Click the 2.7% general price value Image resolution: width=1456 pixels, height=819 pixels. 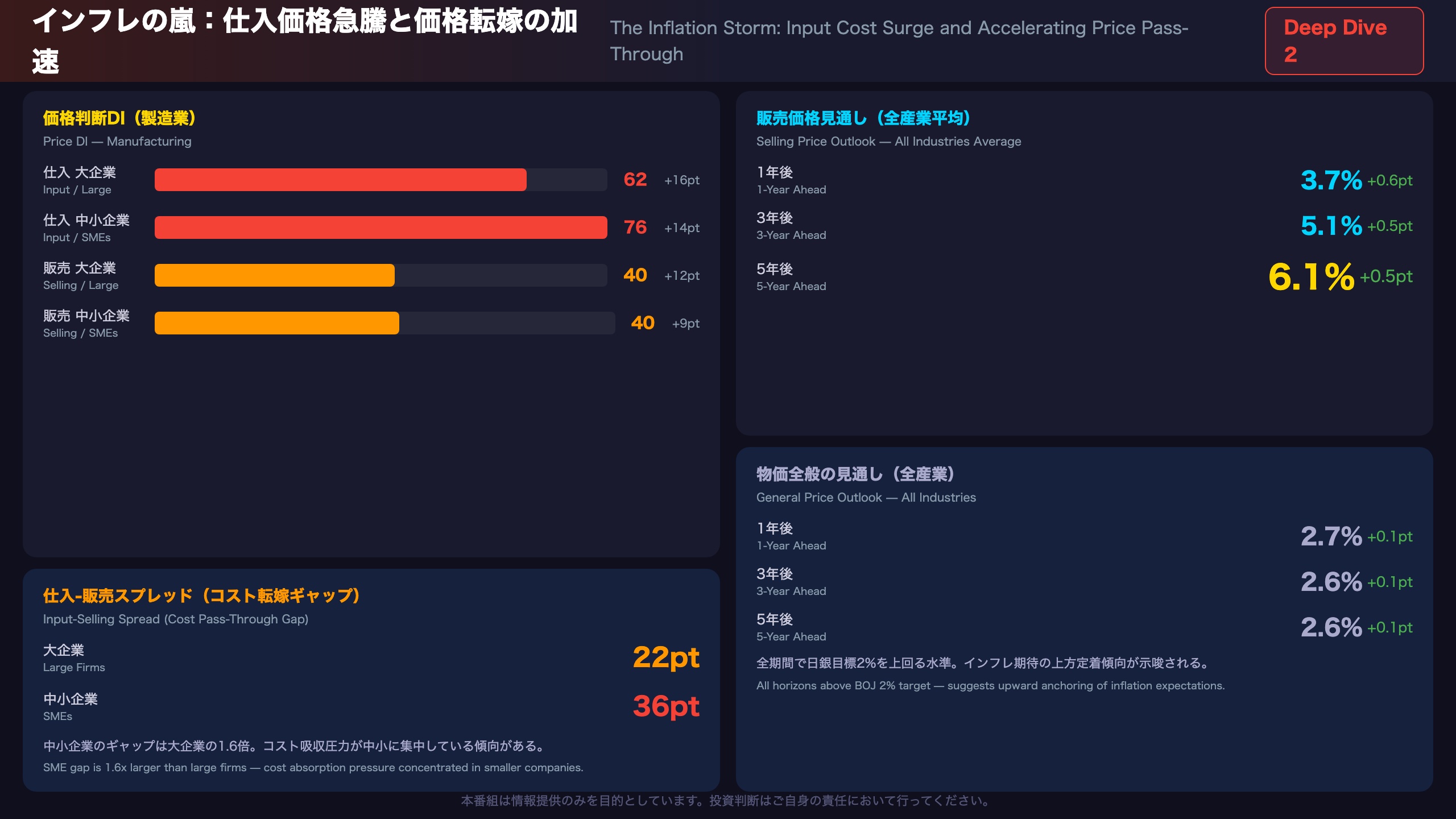pos(1331,536)
